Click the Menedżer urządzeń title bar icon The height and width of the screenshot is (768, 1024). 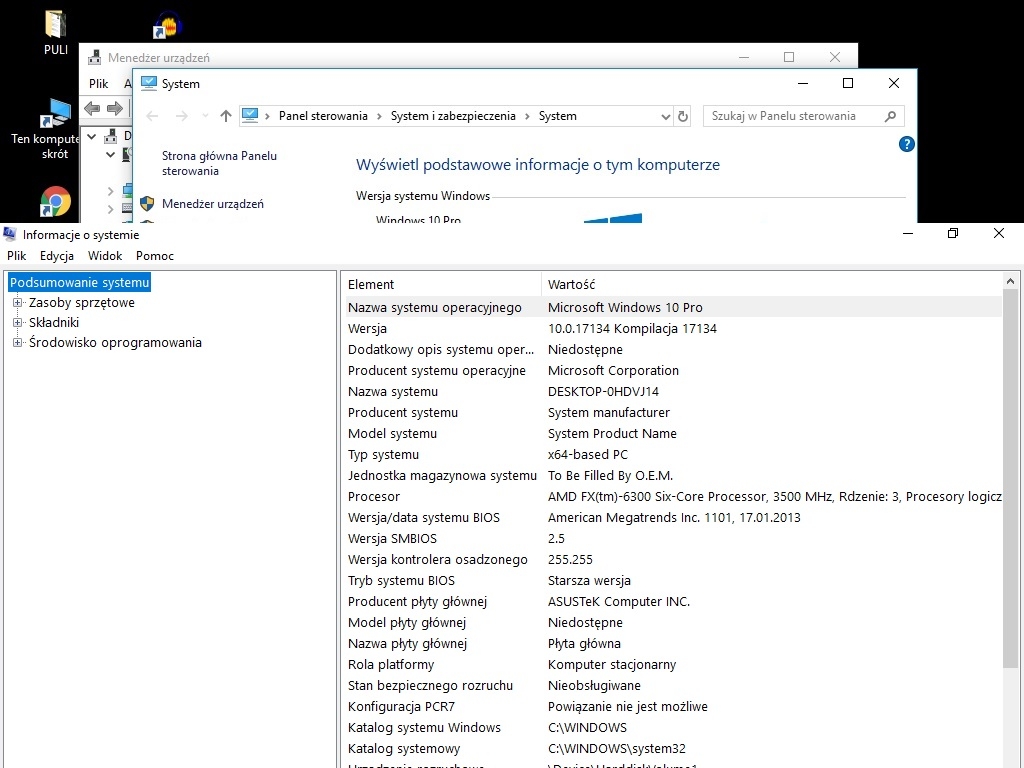[95, 57]
